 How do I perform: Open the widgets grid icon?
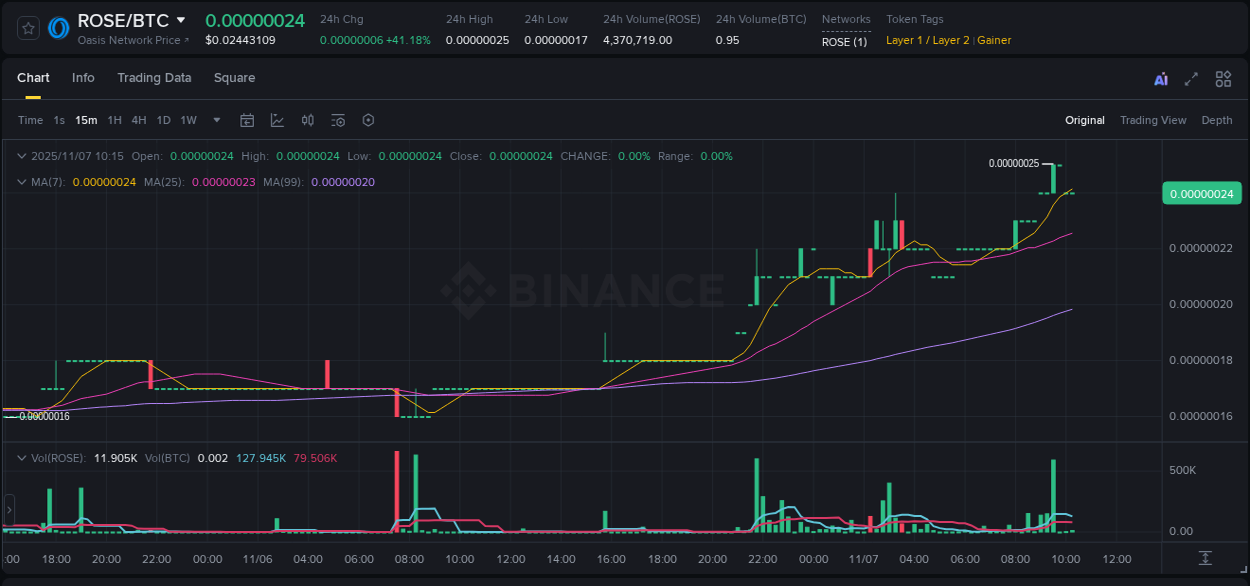[x=1223, y=78]
